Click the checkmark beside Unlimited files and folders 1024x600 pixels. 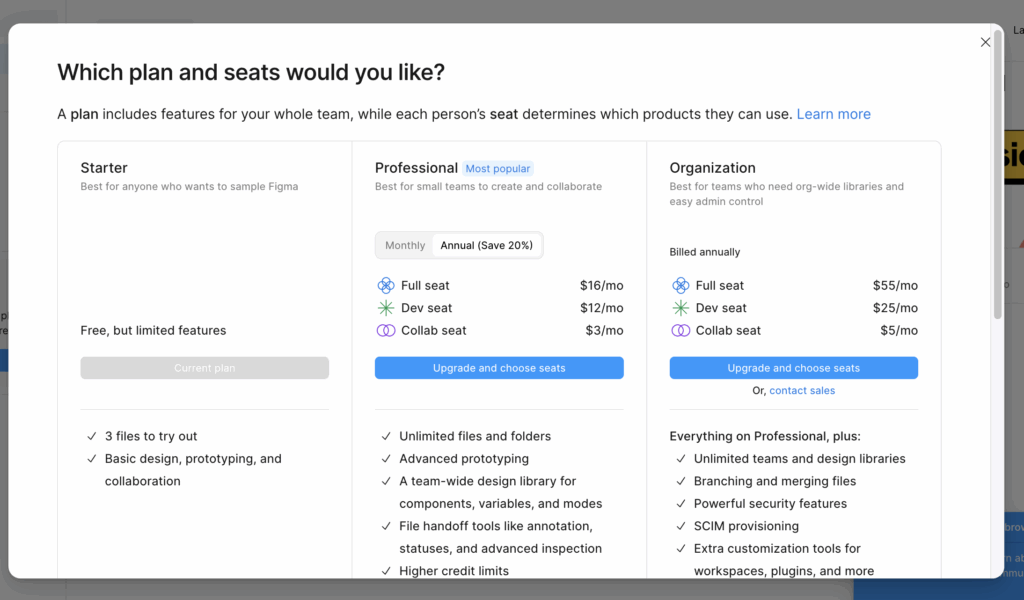coord(386,436)
